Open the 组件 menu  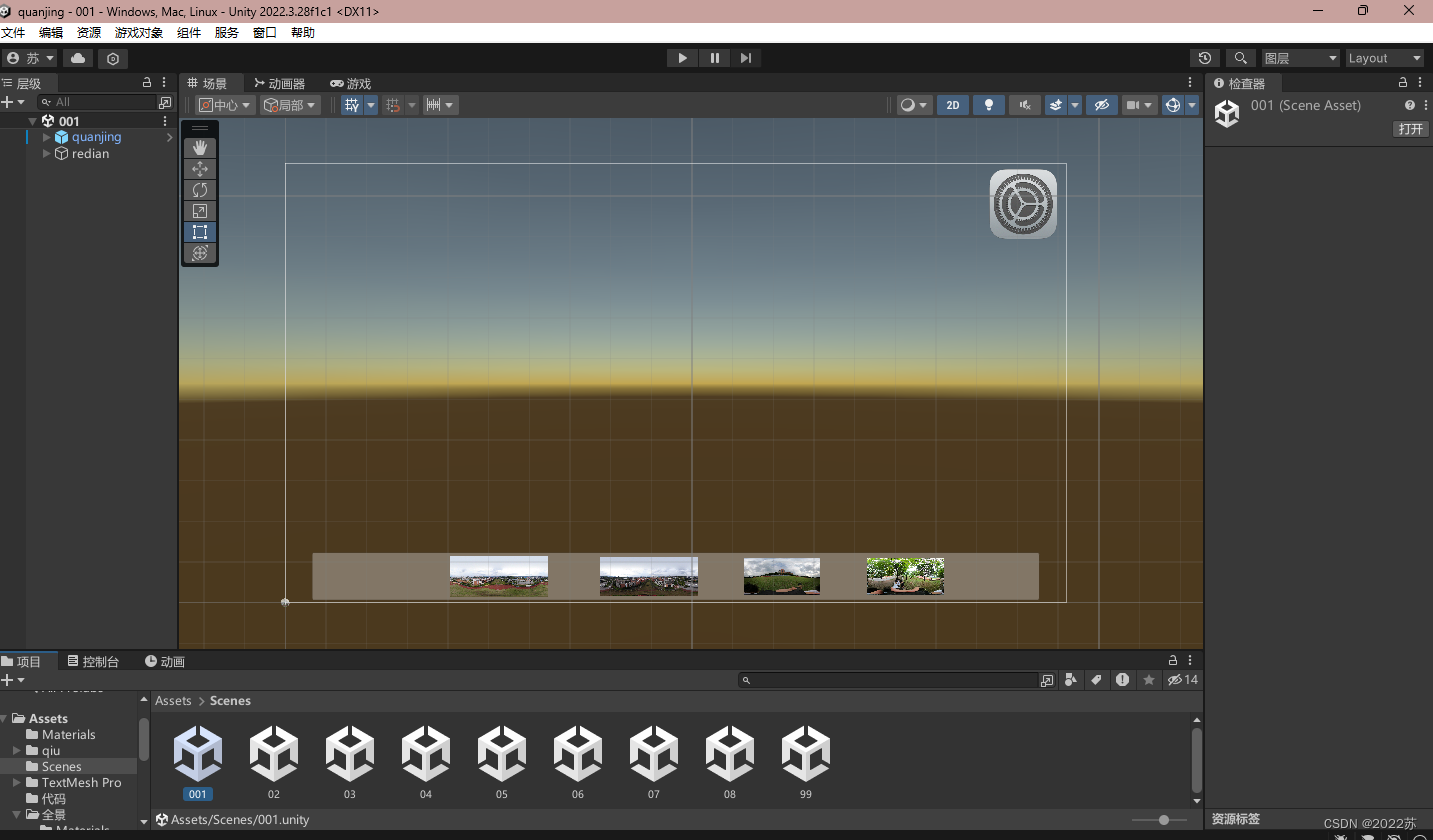click(x=189, y=33)
